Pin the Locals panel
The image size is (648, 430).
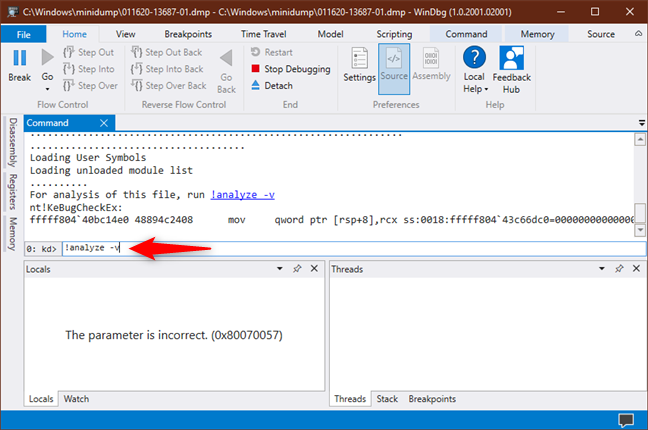coord(297,269)
